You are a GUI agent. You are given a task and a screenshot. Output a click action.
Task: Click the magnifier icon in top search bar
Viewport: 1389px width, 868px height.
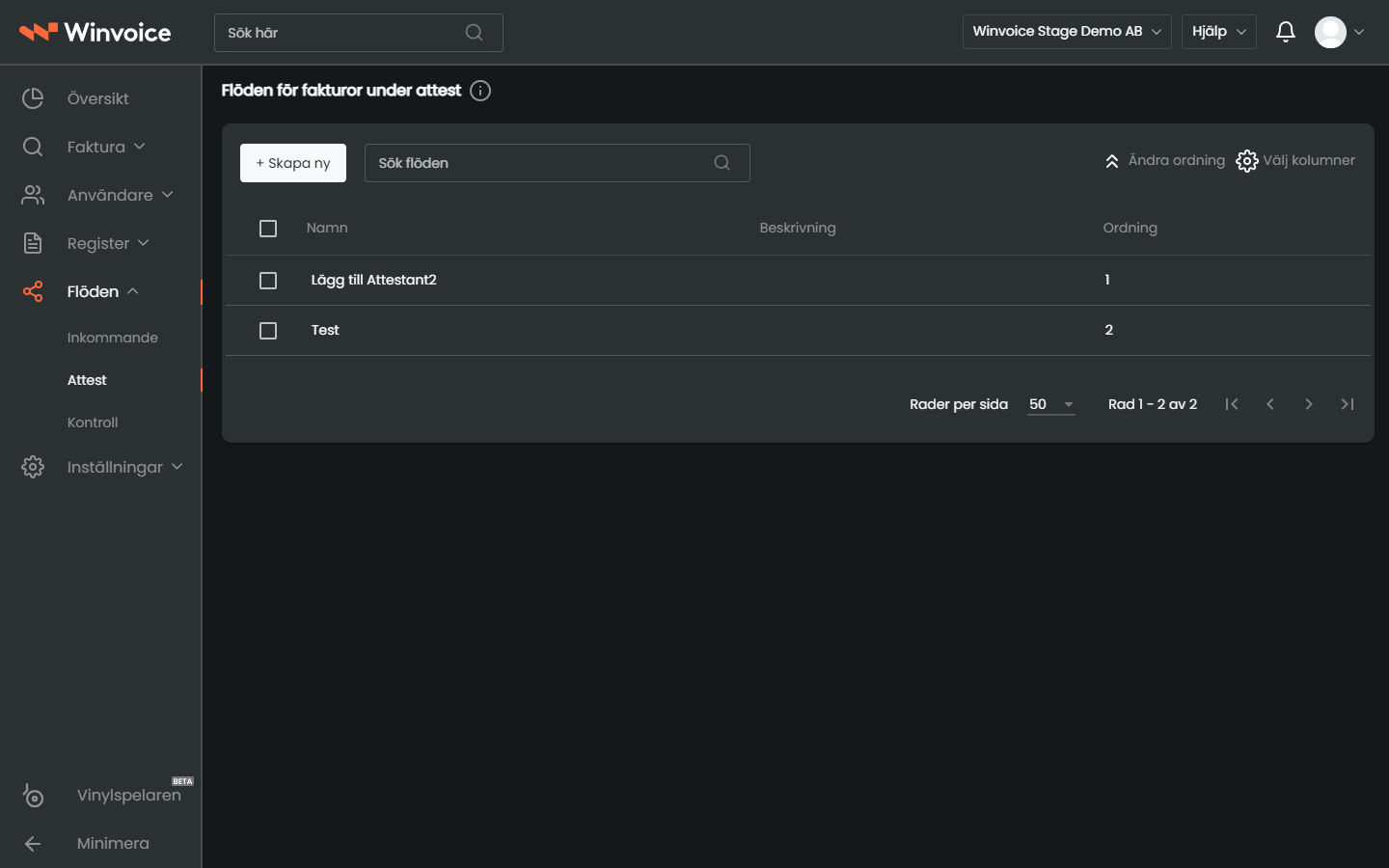[474, 33]
